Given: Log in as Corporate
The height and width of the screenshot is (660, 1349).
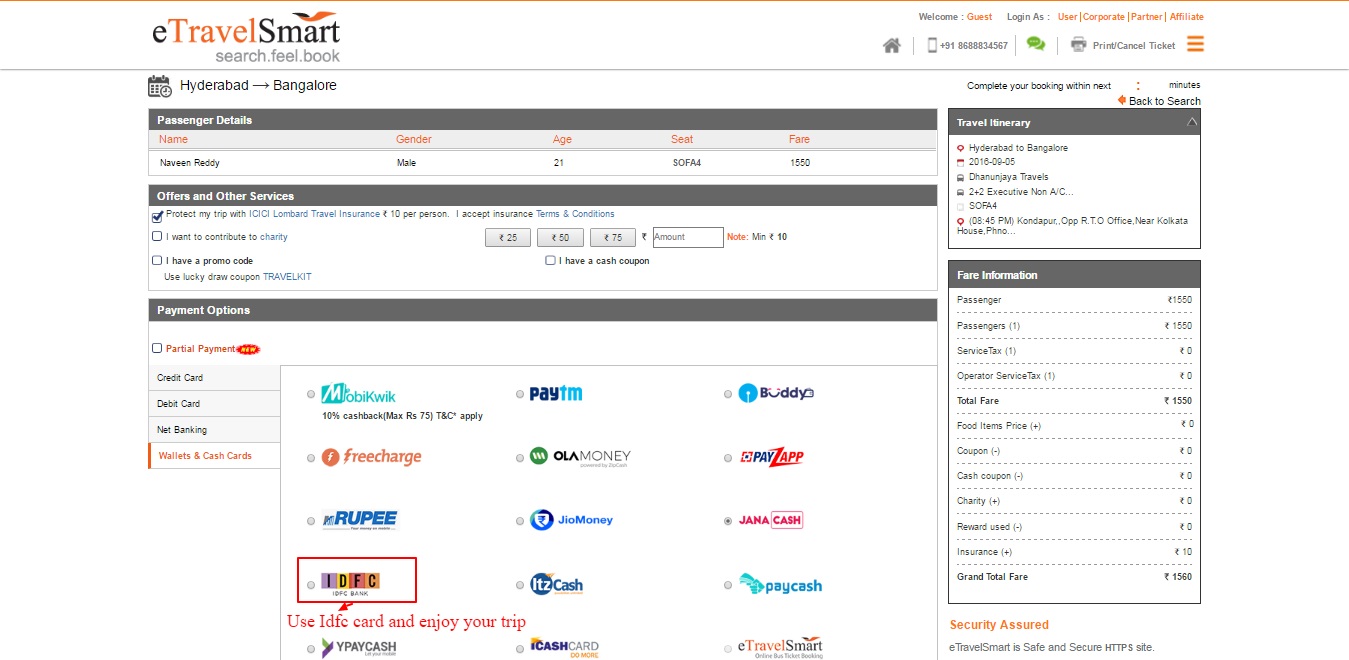Looking at the screenshot, I should point(1104,17).
